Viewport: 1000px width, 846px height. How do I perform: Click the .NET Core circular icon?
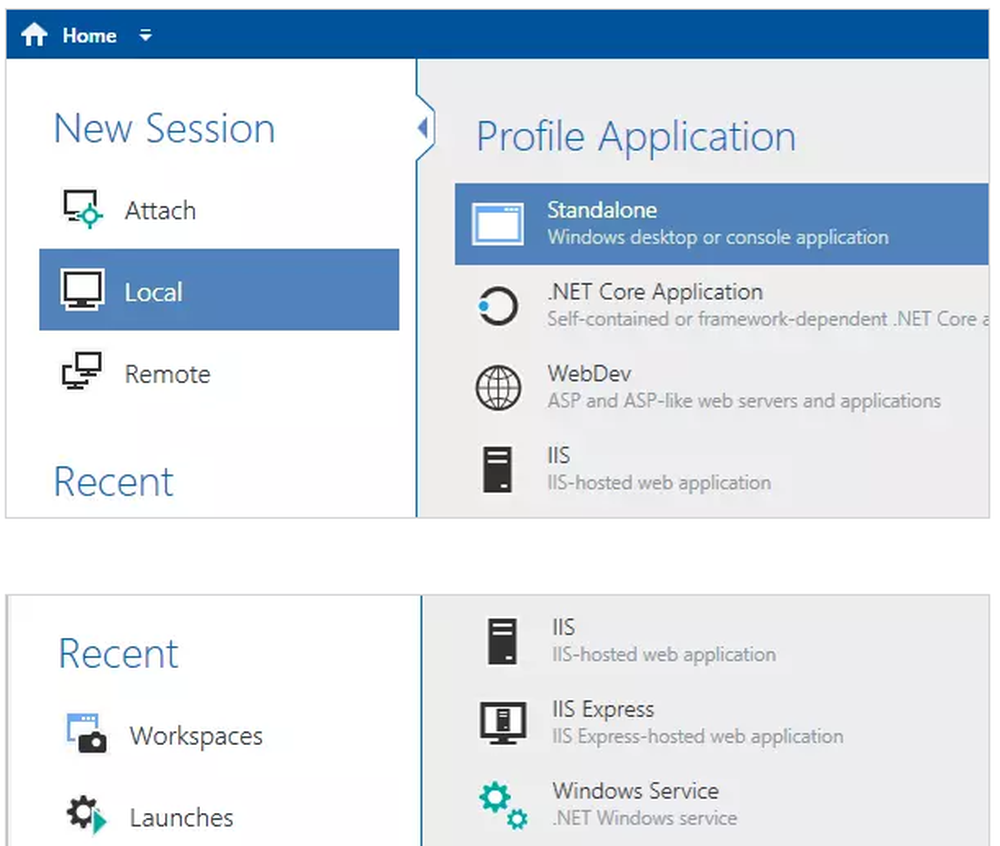[x=497, y=306]
